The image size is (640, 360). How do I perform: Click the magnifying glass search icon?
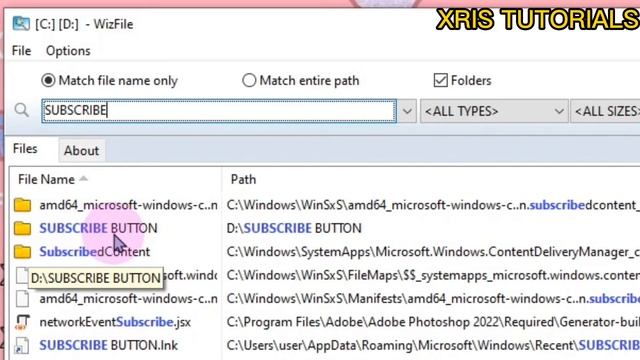click(22, 110)
